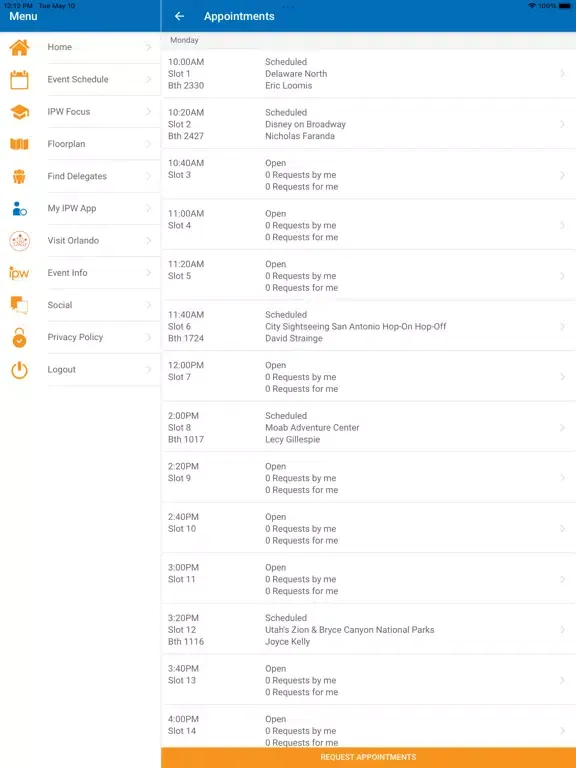Open Event Schedule from the menu
576x768 pixels.
coord(80,79)
